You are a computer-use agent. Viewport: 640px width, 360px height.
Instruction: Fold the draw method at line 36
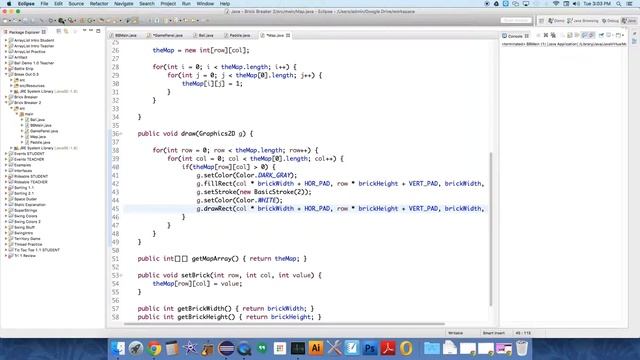point(121,134)
